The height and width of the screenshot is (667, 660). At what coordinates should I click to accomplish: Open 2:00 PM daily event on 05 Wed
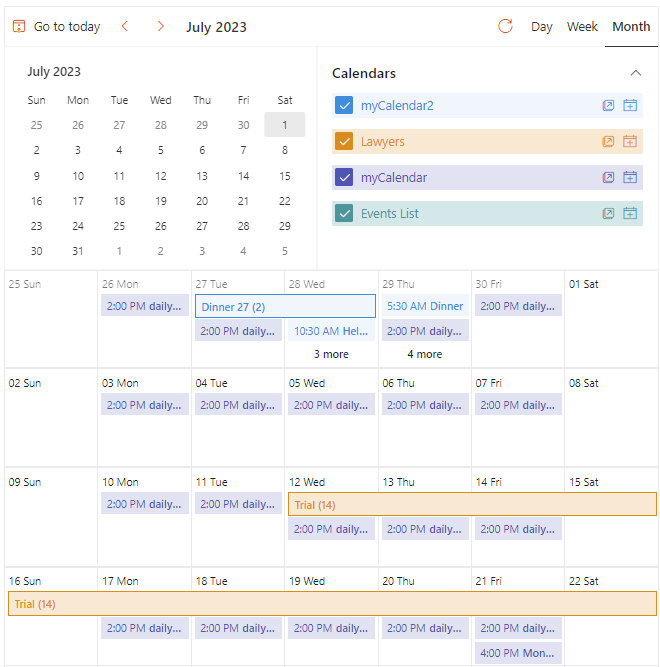pyautogui.click(x=331, y=405)
